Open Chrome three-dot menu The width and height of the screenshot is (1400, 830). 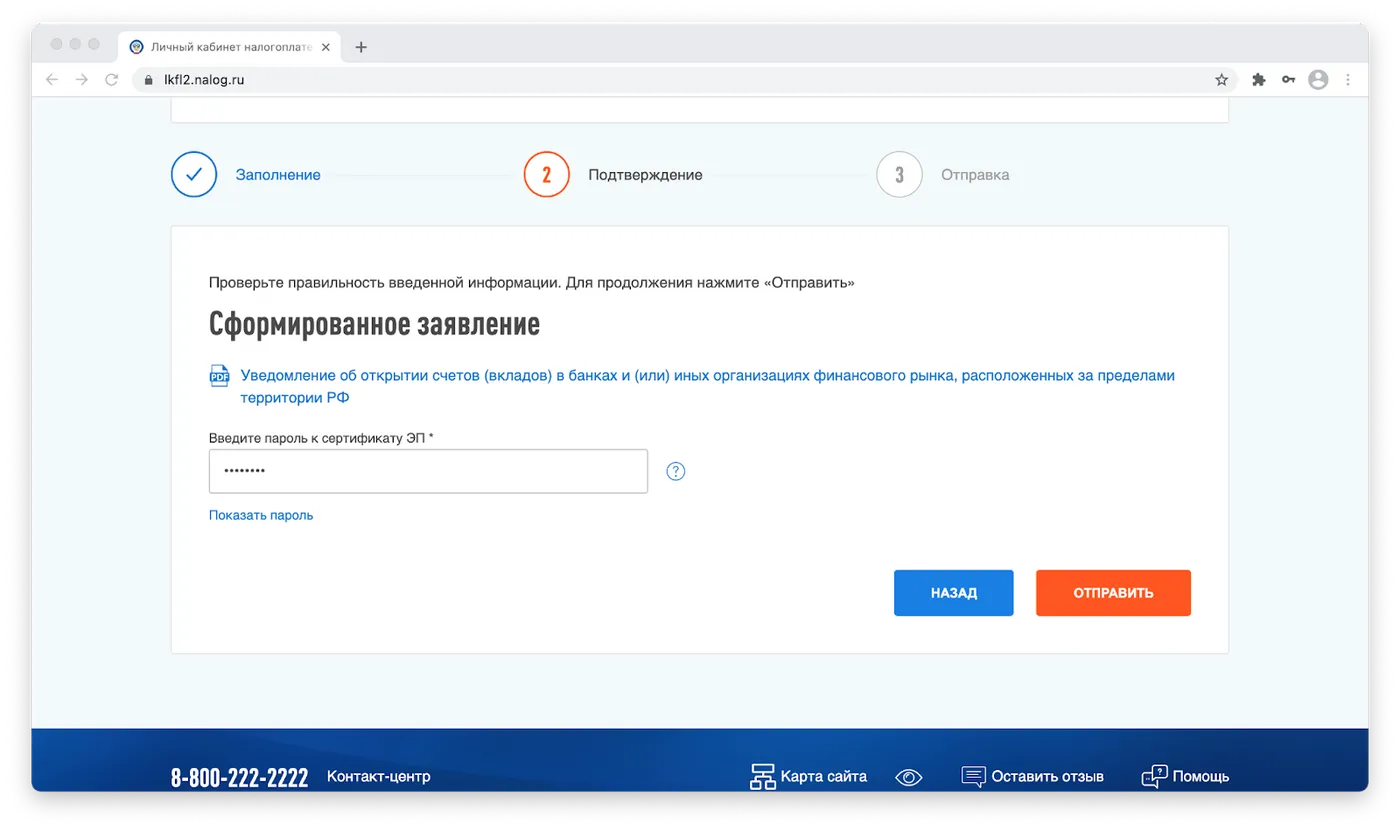click(1348, 80)
